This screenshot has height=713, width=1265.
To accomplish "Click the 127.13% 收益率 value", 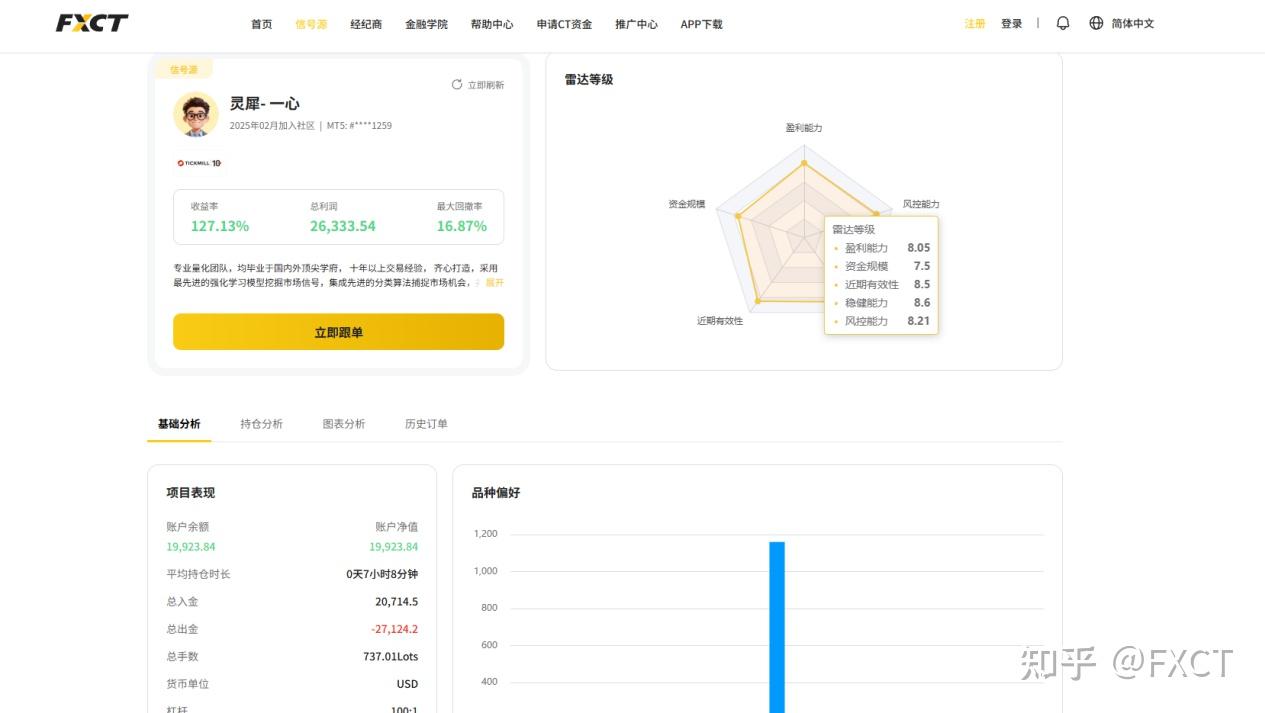I will [220, 226].
